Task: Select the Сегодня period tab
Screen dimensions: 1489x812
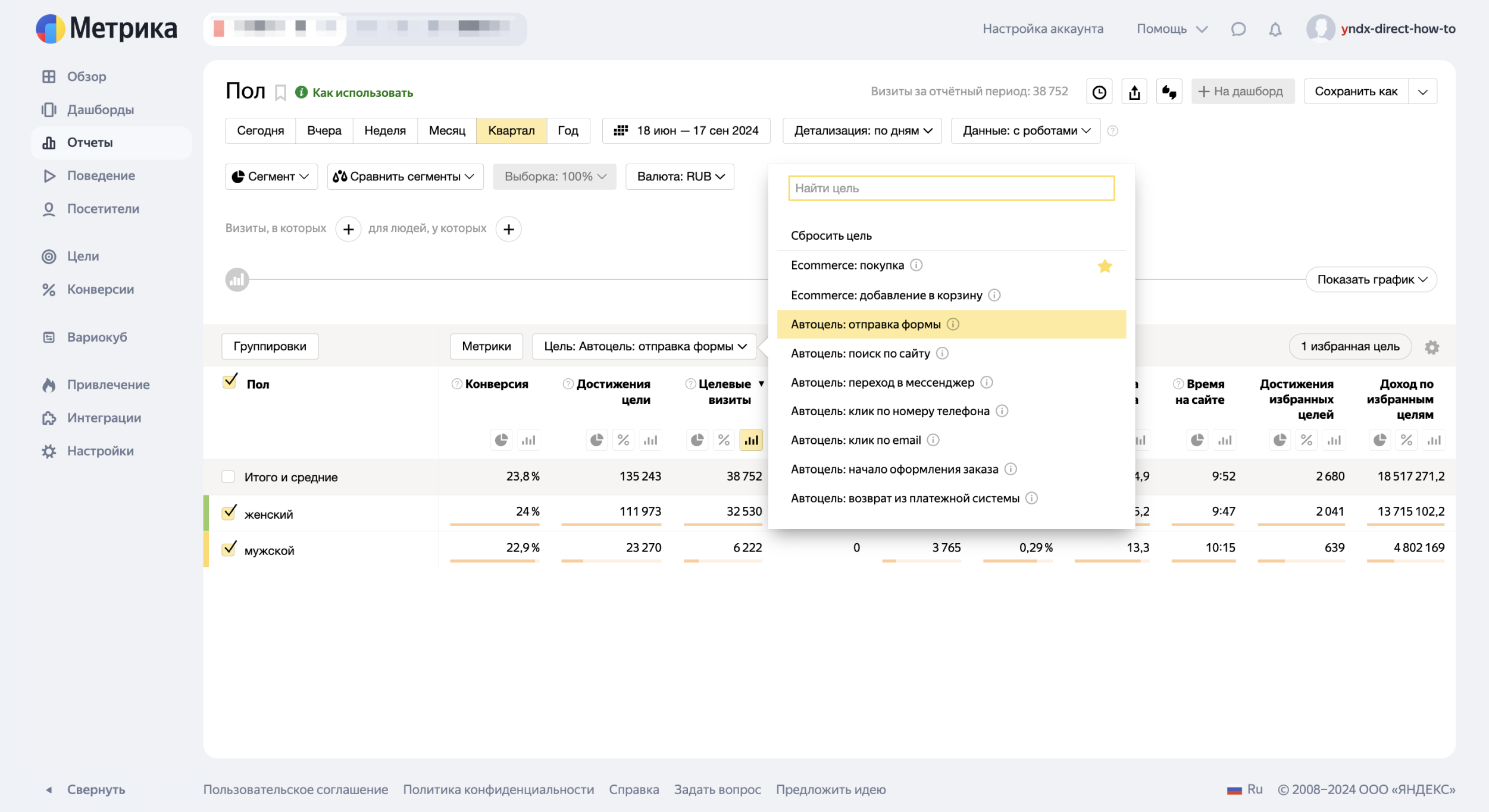Action: click(260, 131)
